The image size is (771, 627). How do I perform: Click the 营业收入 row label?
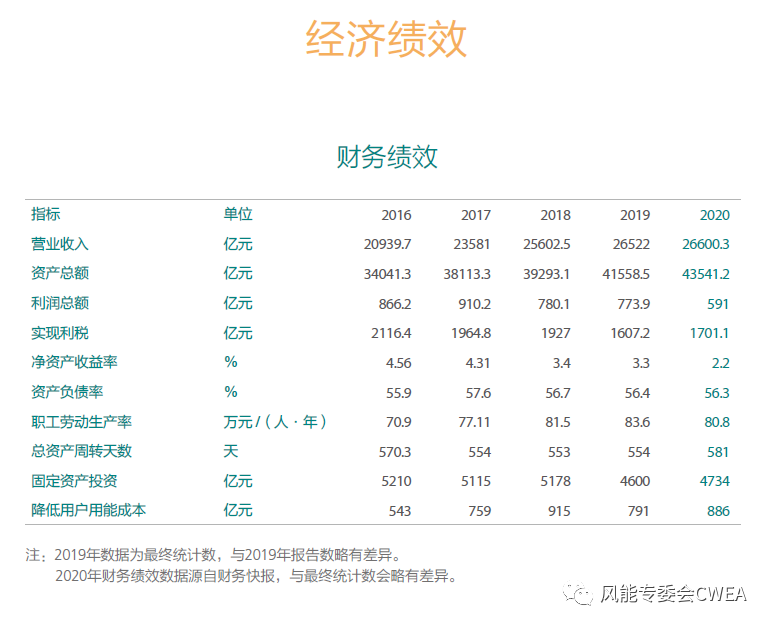(x=60, y=244)
